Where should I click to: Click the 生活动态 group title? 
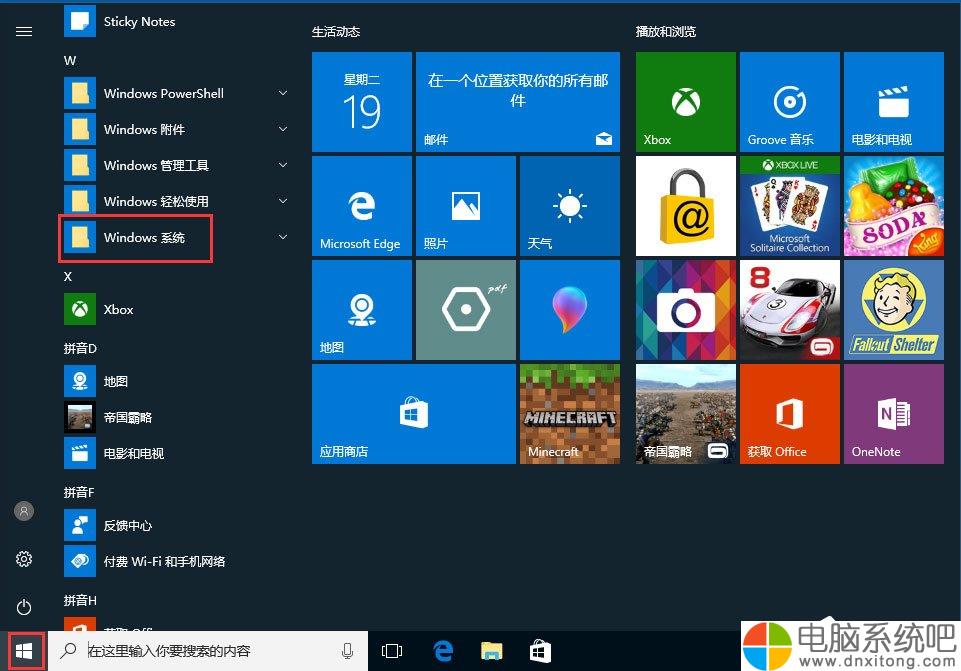coord(336,32)
